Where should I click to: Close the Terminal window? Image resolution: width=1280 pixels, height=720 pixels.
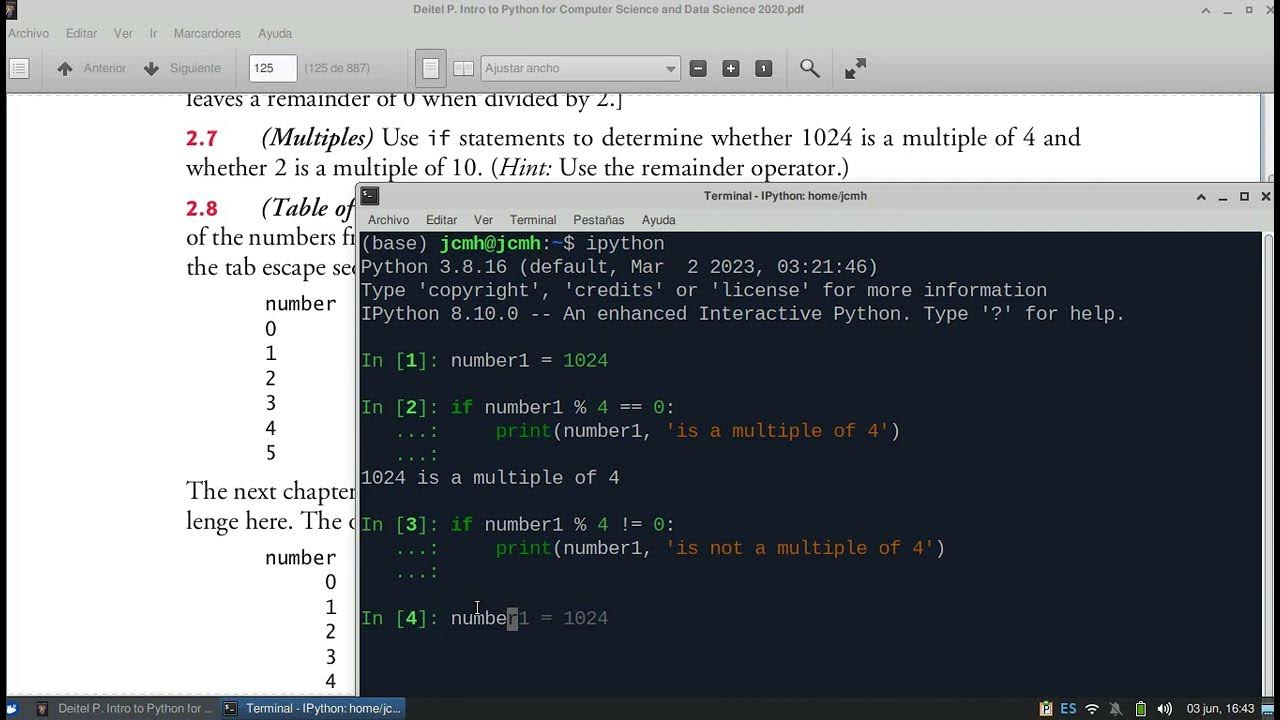(1266, 196)
